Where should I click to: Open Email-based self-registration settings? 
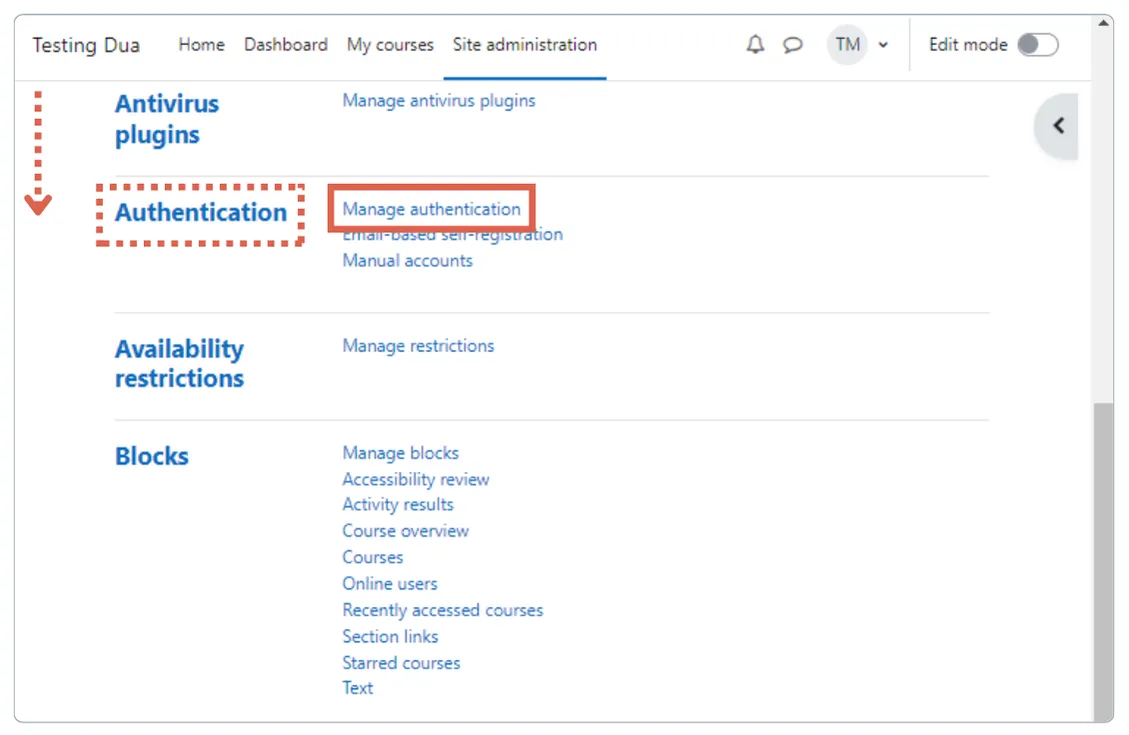coord(452,234)
